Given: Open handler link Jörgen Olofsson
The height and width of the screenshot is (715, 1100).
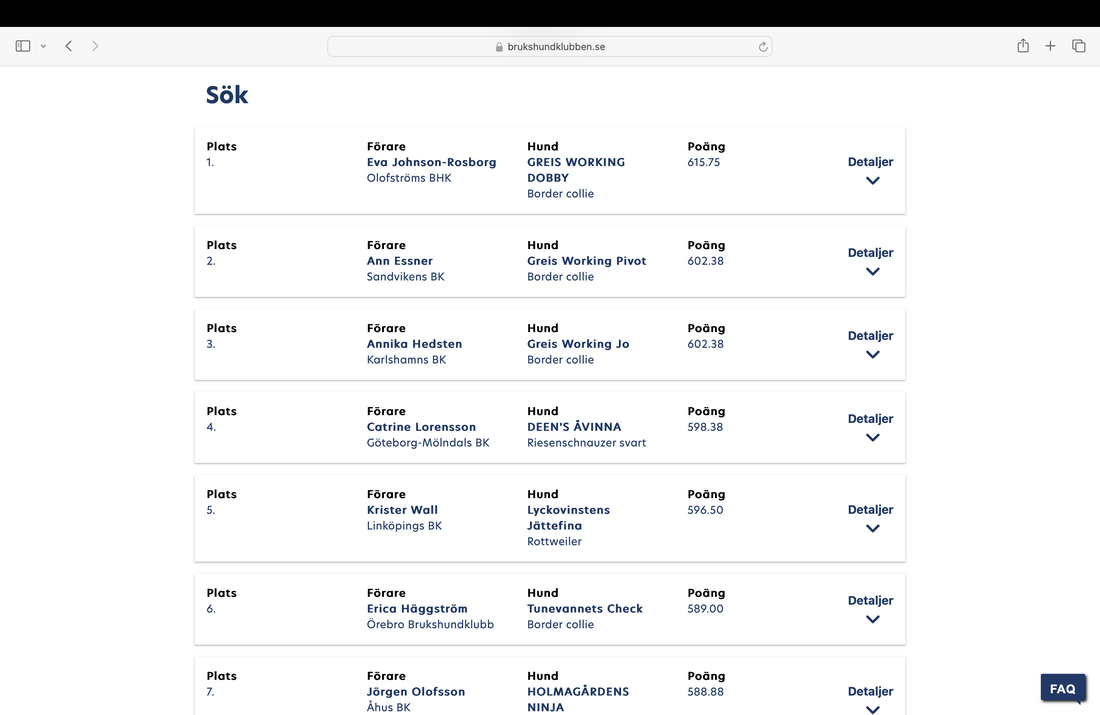Looking at the screenshot, I should pyautogui.click(x=415, y=692).
